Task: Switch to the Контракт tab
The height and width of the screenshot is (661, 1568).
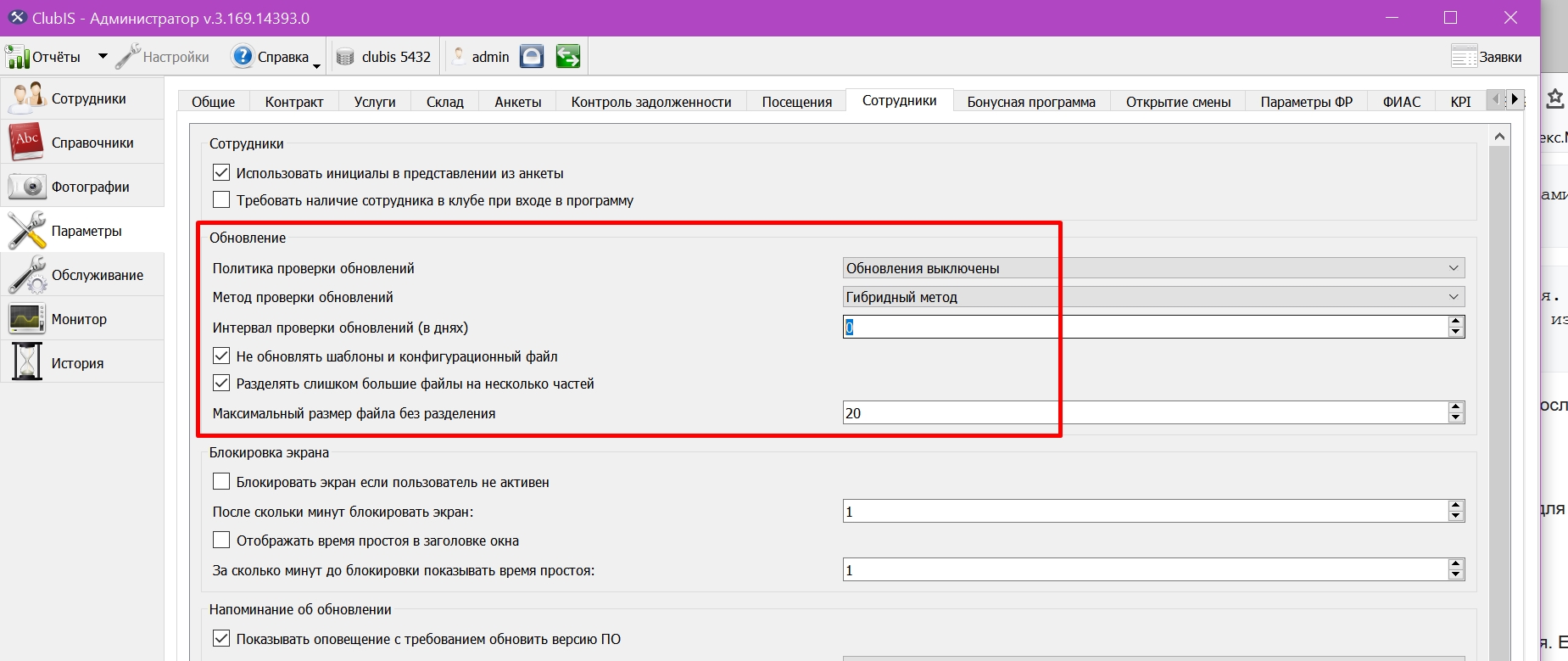Action: [294, 102]
